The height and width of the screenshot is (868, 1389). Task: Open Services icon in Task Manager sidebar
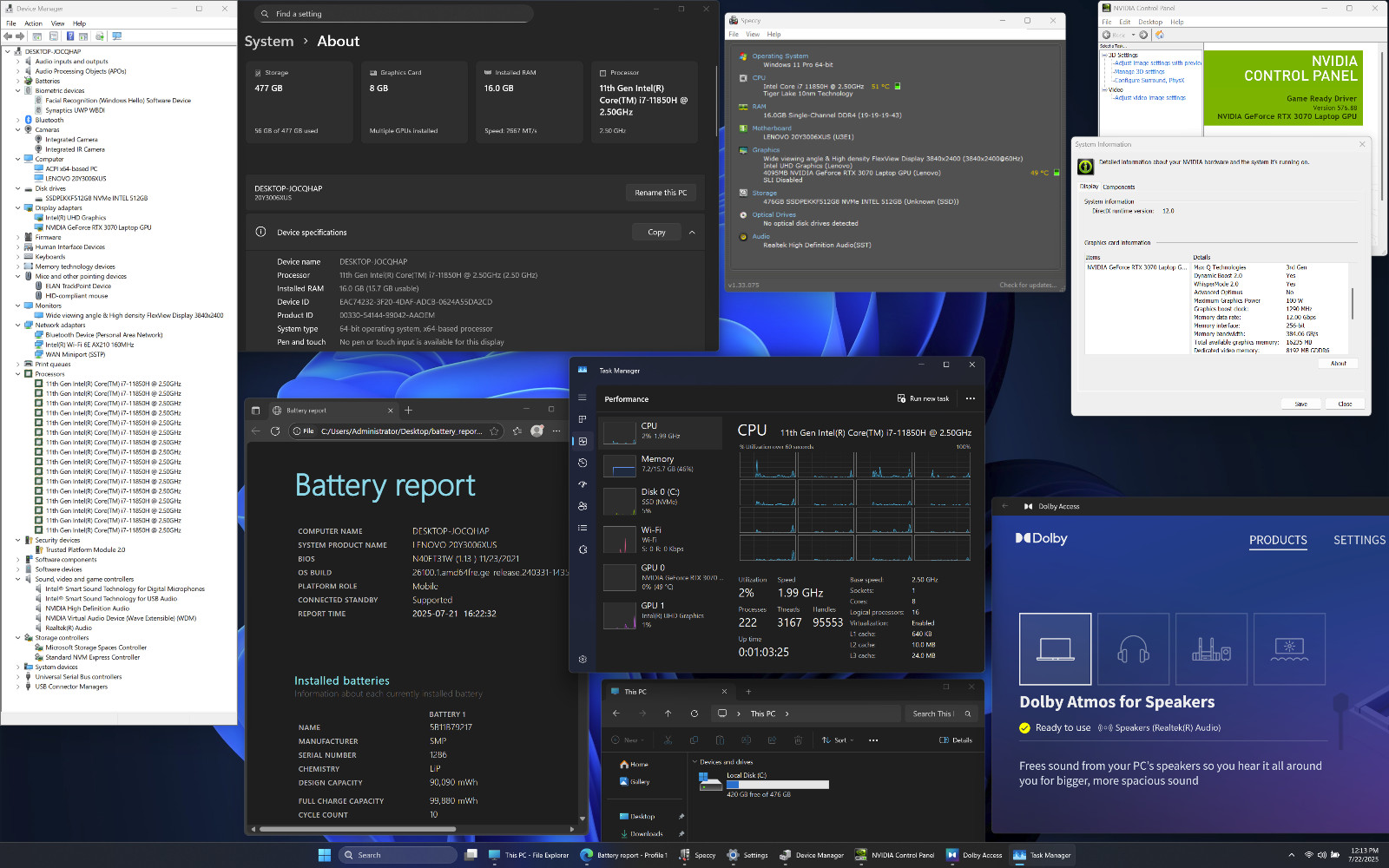tap(583, 549)
